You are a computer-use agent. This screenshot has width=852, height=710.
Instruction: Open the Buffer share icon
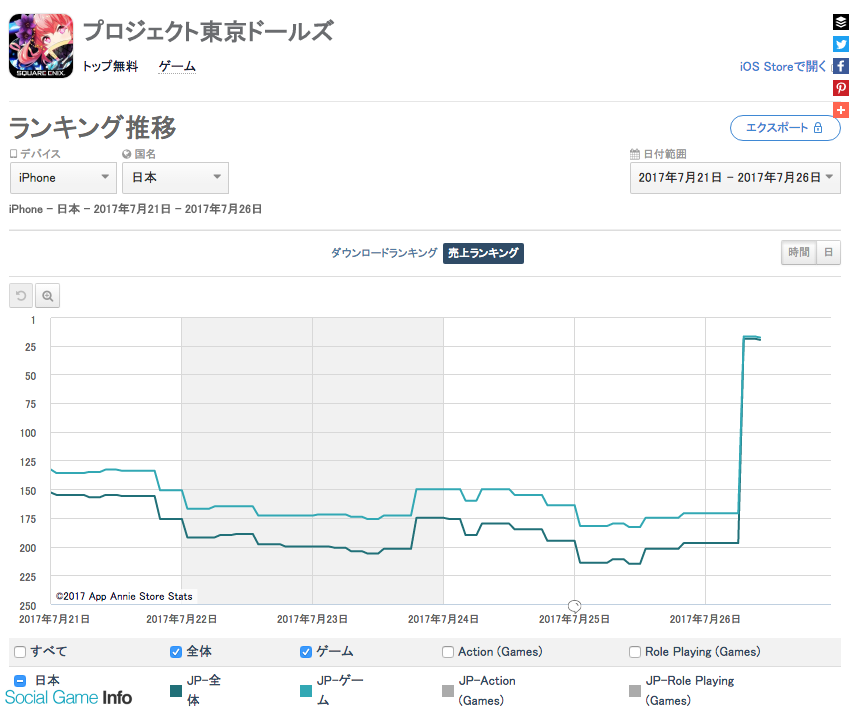point(841,22)
